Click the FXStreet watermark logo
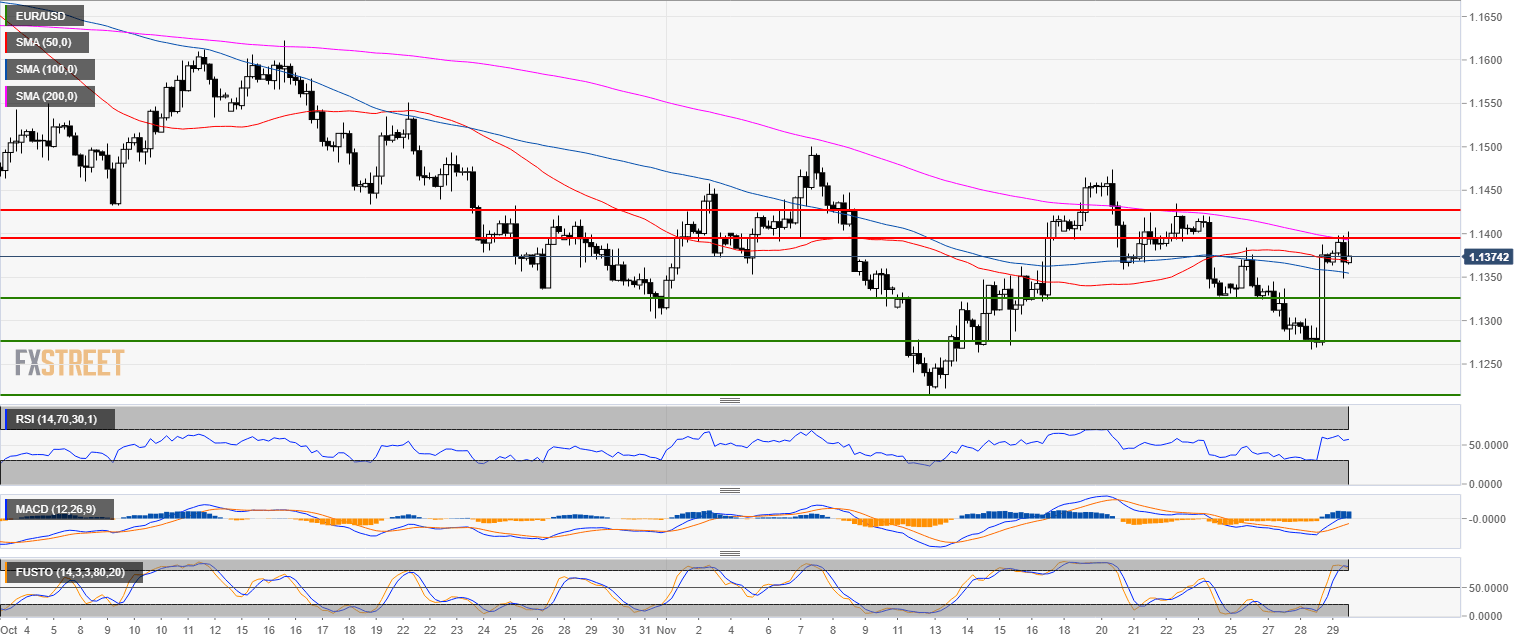1531x643 pixels. coord(70,362)
